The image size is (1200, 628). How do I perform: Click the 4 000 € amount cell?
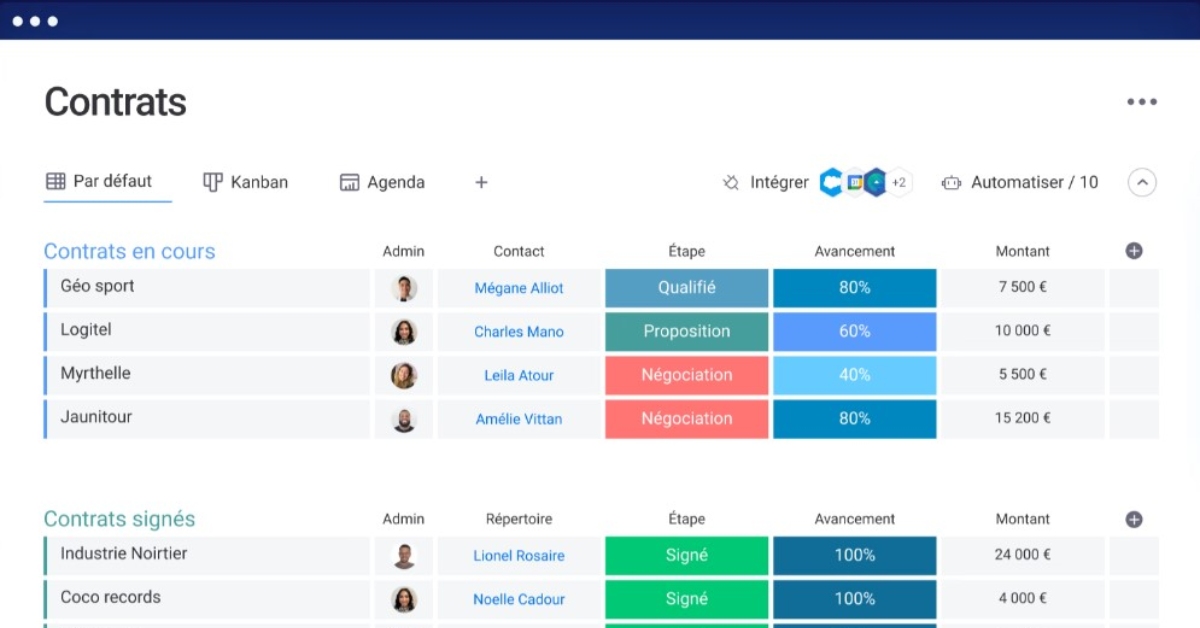click(1023, 600)
